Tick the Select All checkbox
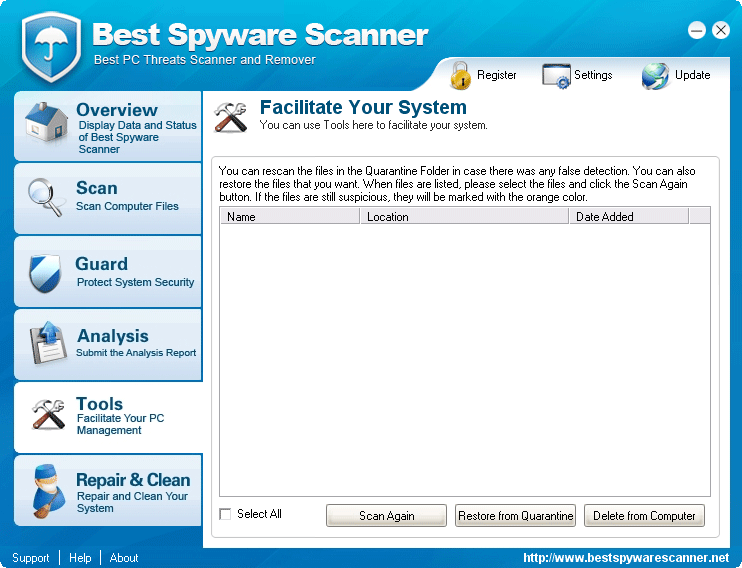The image size is (742, 568). coord(225,514)
